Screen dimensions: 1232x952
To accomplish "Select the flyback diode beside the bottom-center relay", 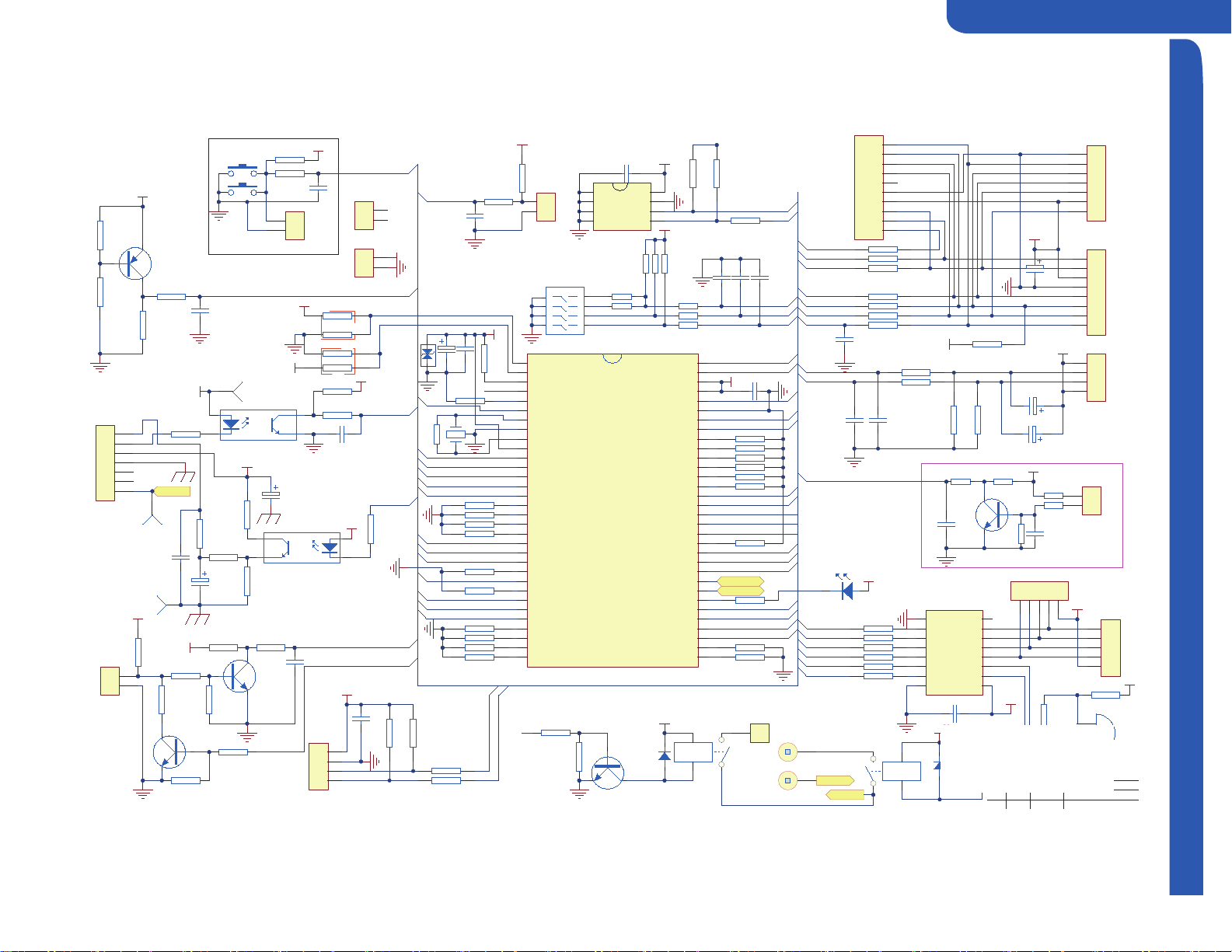I will [x=665, y=756].
